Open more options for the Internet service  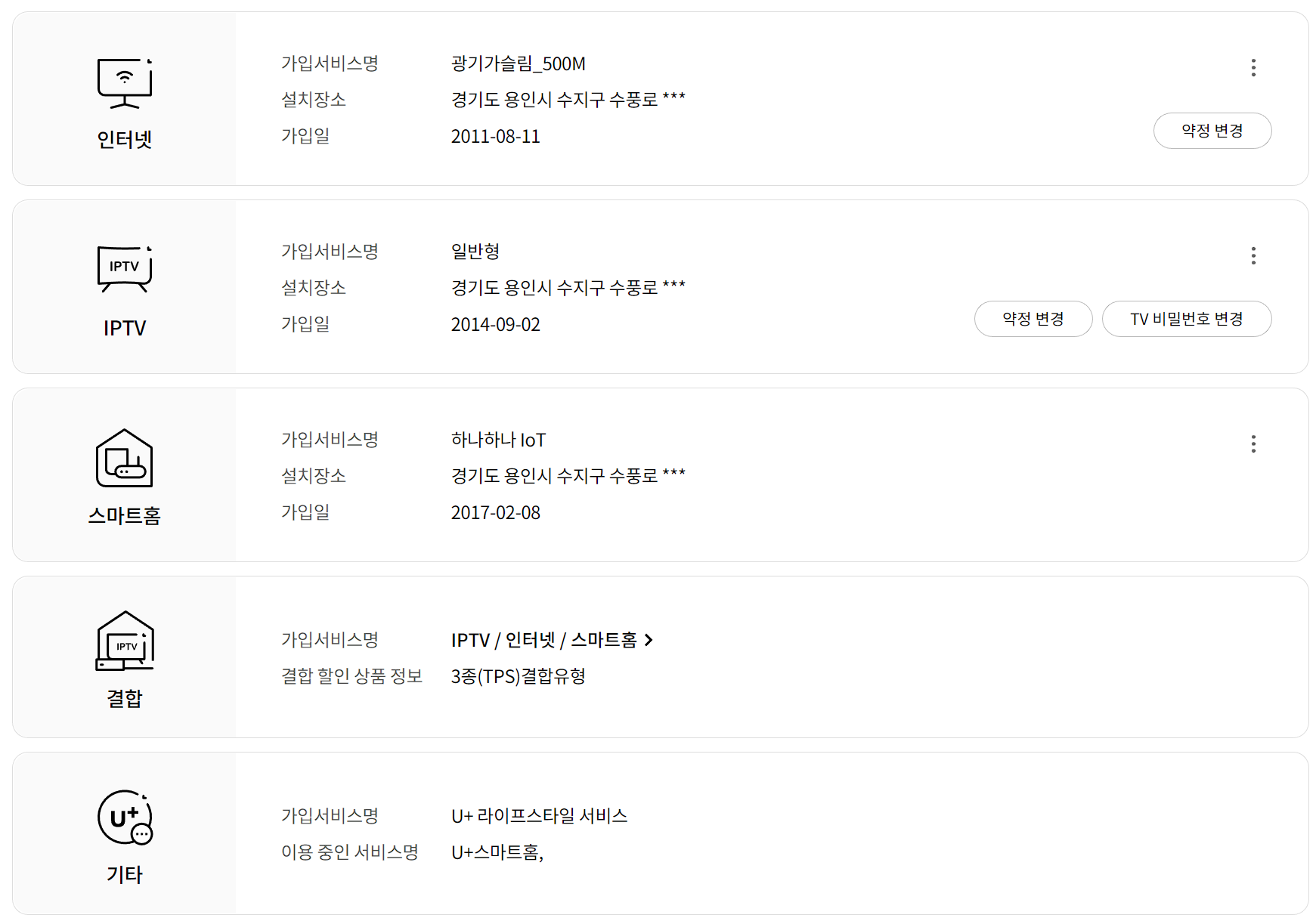[1253, 68]
